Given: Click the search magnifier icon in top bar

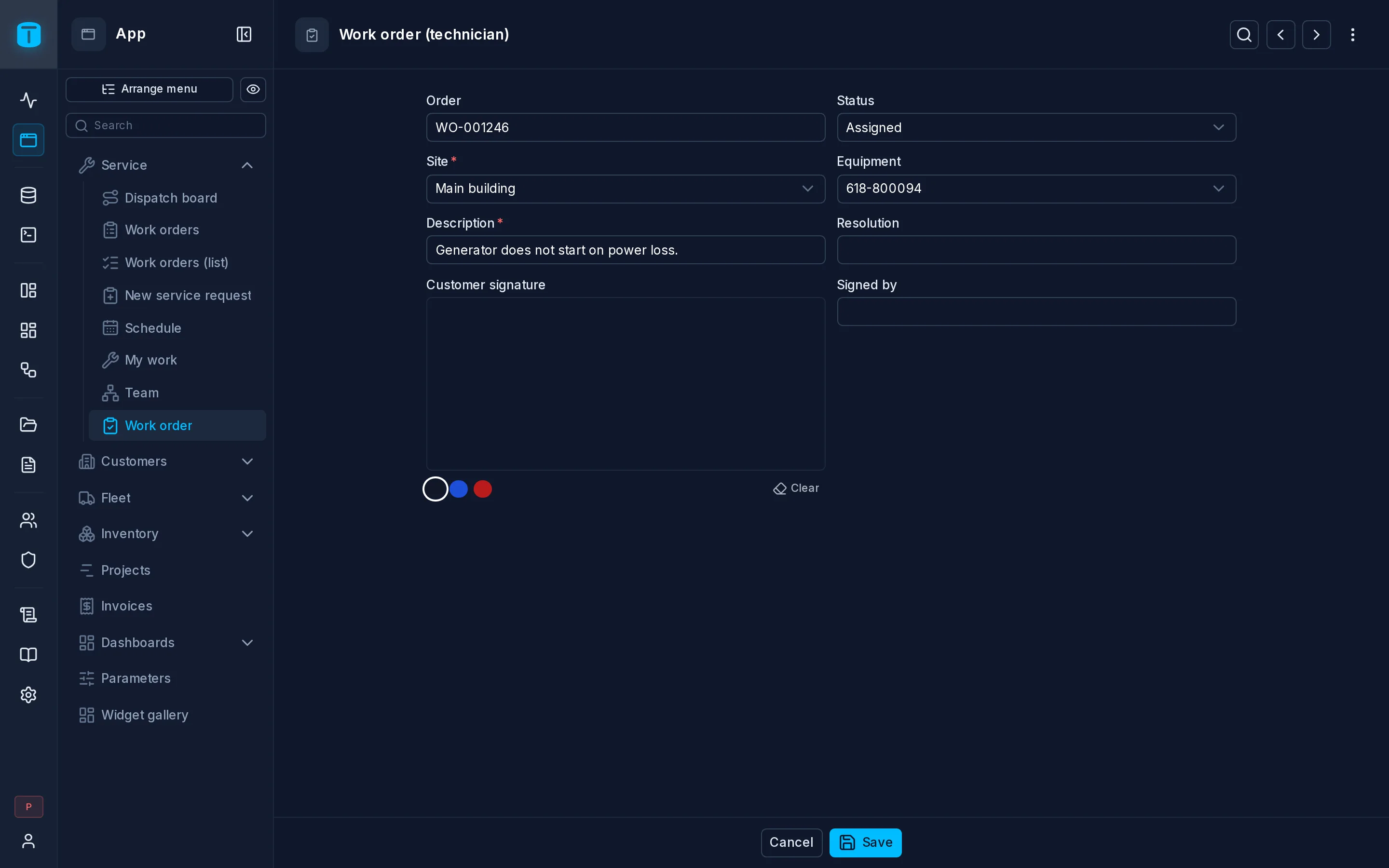Looking at the screenshot, I should 1244,34.
